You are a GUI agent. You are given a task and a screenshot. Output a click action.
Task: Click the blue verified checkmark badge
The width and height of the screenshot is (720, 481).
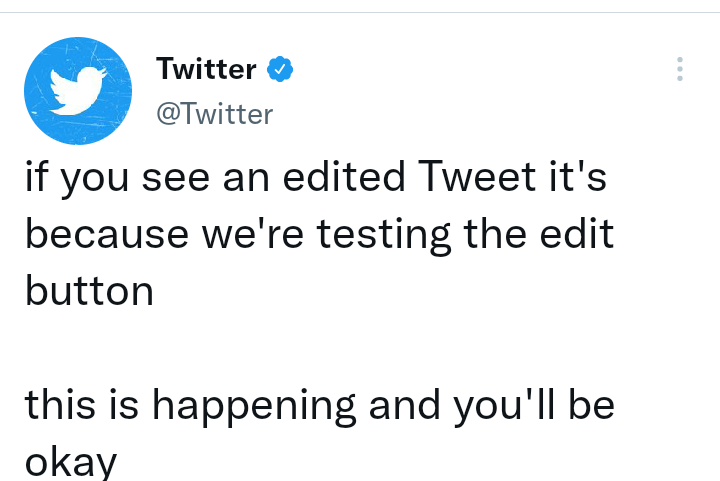coord(280,69)
